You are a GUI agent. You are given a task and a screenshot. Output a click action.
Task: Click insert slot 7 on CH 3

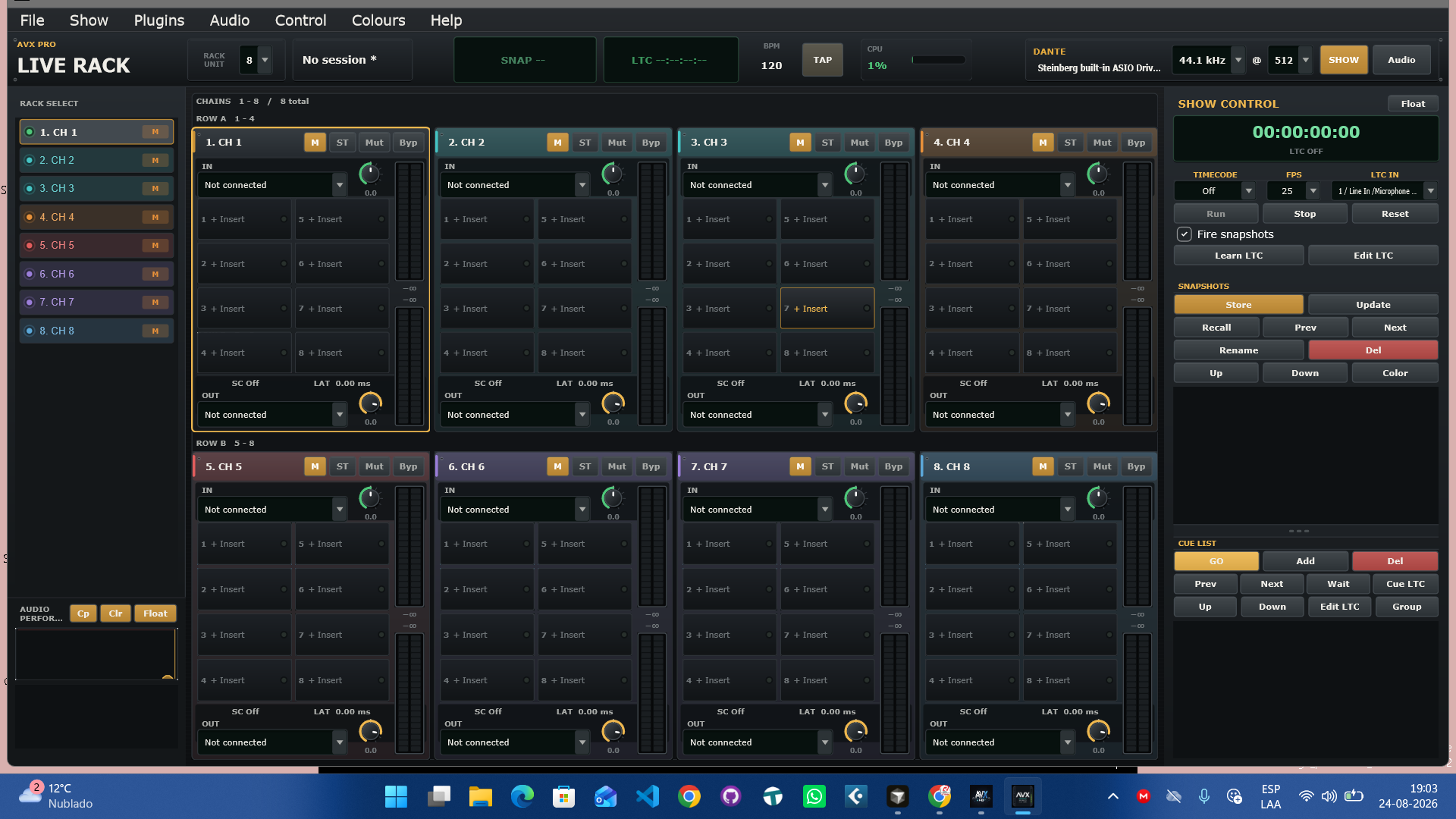[x=827, y=309]
